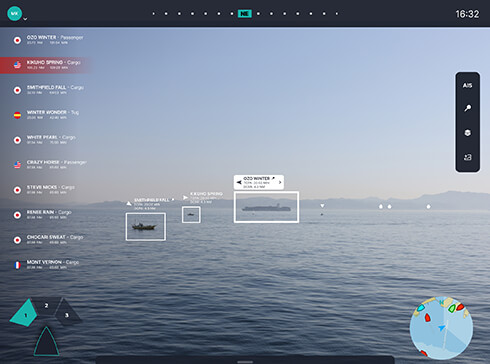Screen dimensions: 490x364
Task: Click the OZO WINTER ship bounding box
Action: 266,207
